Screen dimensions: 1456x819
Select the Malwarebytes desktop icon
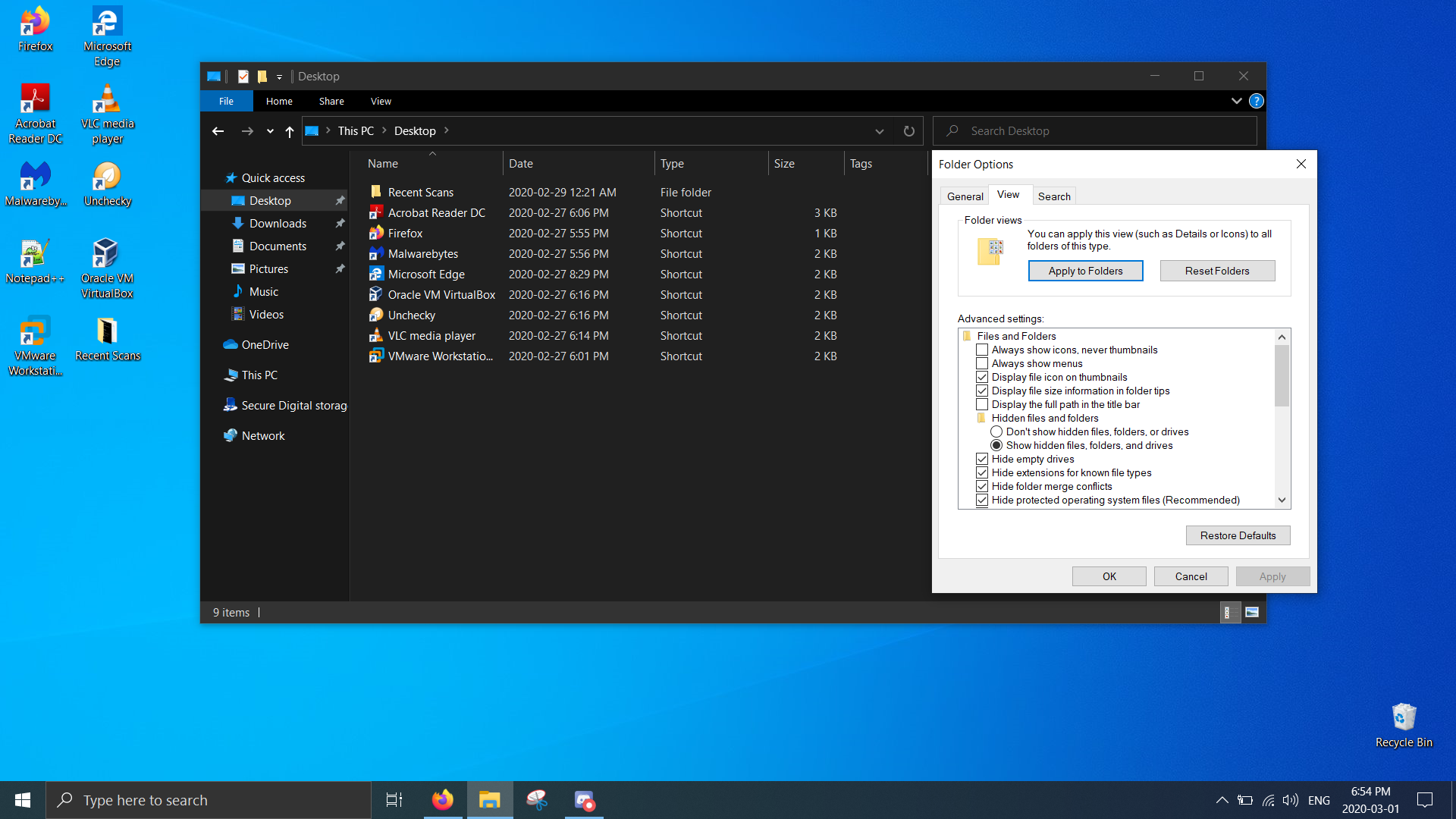click(35, 185)
